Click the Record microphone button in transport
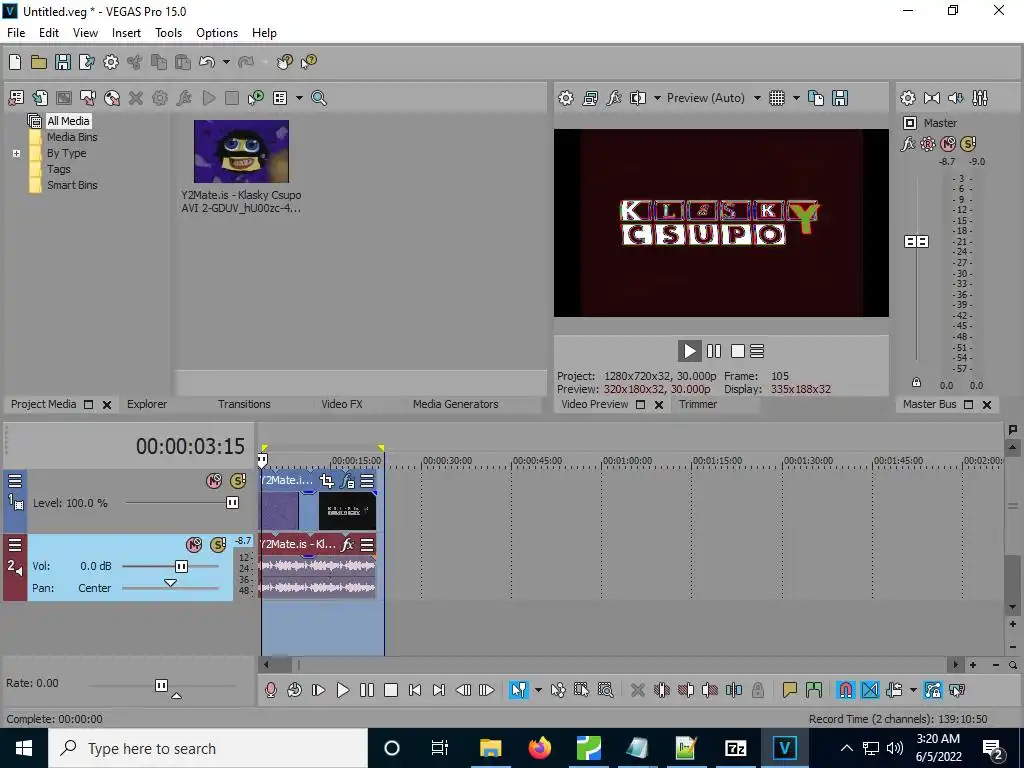Viewport: 1024px width, 768px height. (x=270, y=690)
